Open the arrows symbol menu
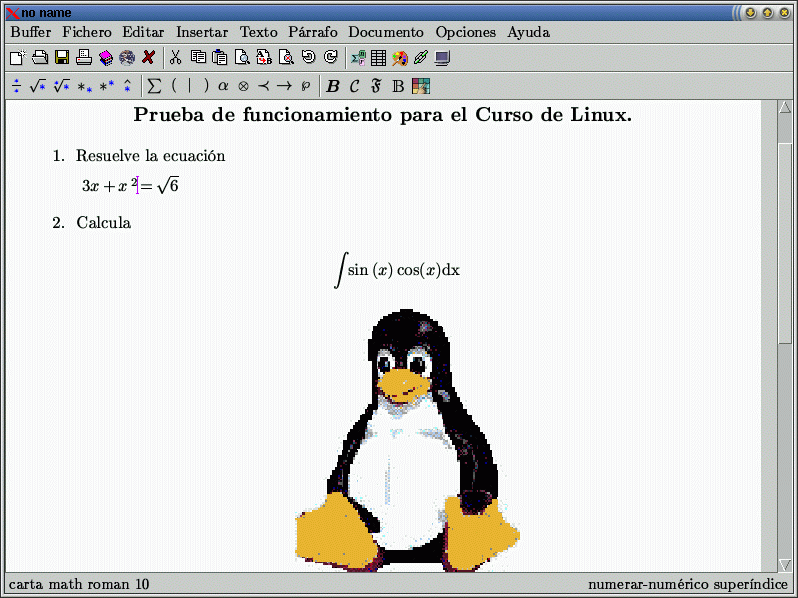The image size is (798, 598). tap(284, 86)
